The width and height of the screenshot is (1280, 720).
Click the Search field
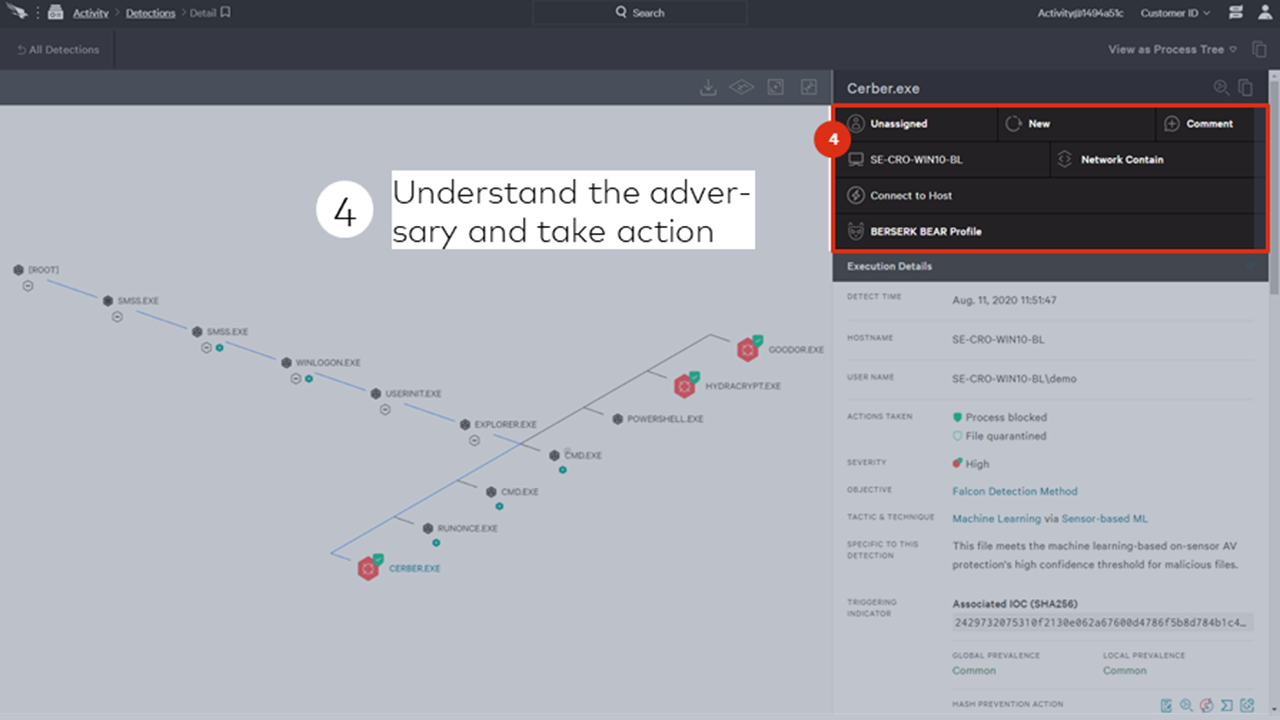(x=640, y=13)
